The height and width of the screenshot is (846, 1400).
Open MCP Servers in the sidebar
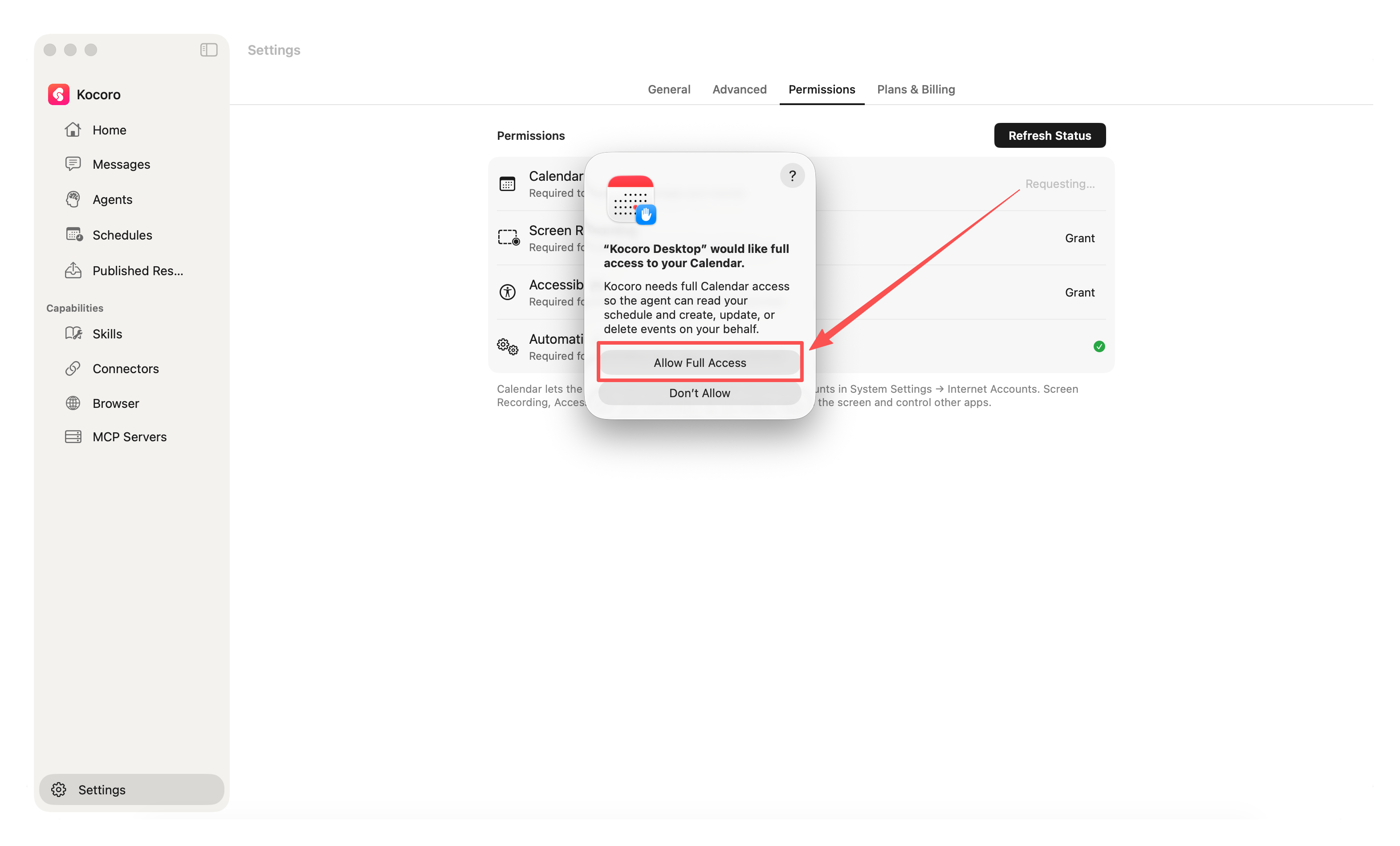pos(130,437)
